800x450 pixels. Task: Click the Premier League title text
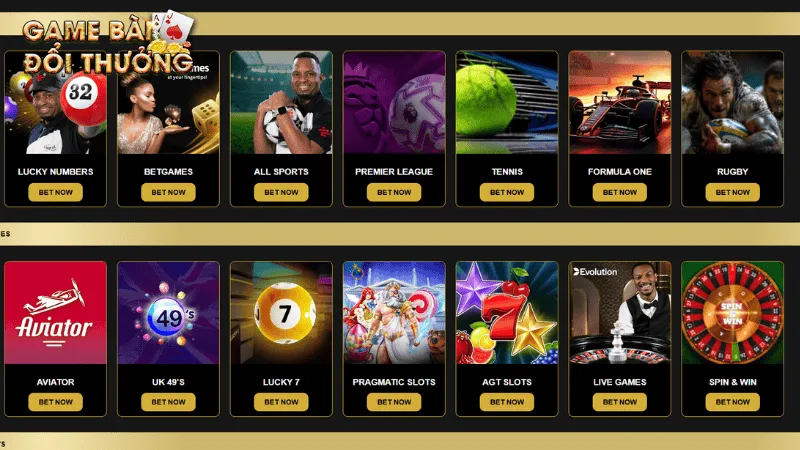point(394,172)
